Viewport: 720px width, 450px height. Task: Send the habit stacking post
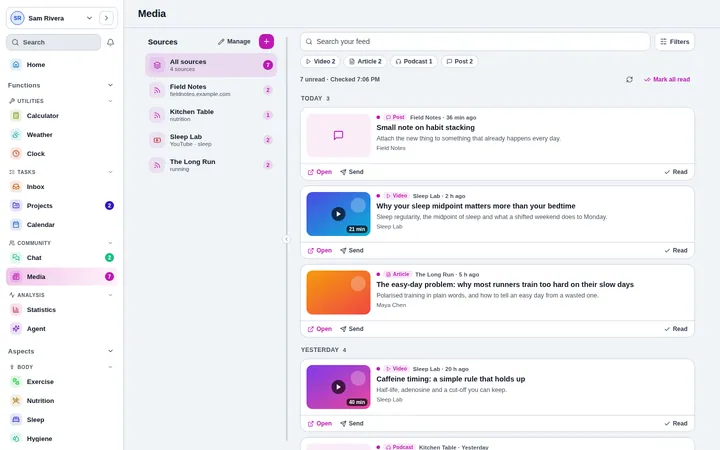352,172
